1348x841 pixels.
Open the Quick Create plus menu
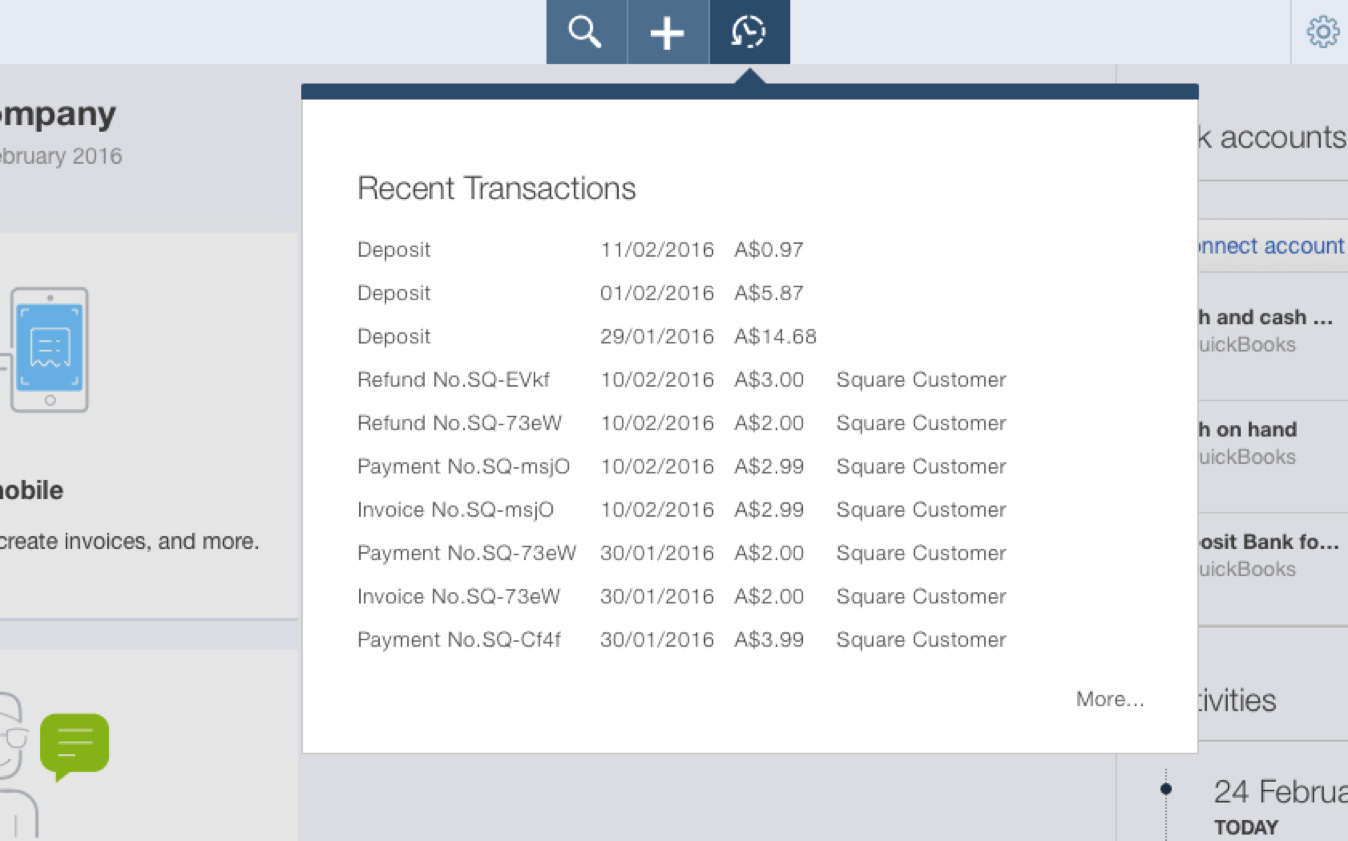click(x=667, y=31)
